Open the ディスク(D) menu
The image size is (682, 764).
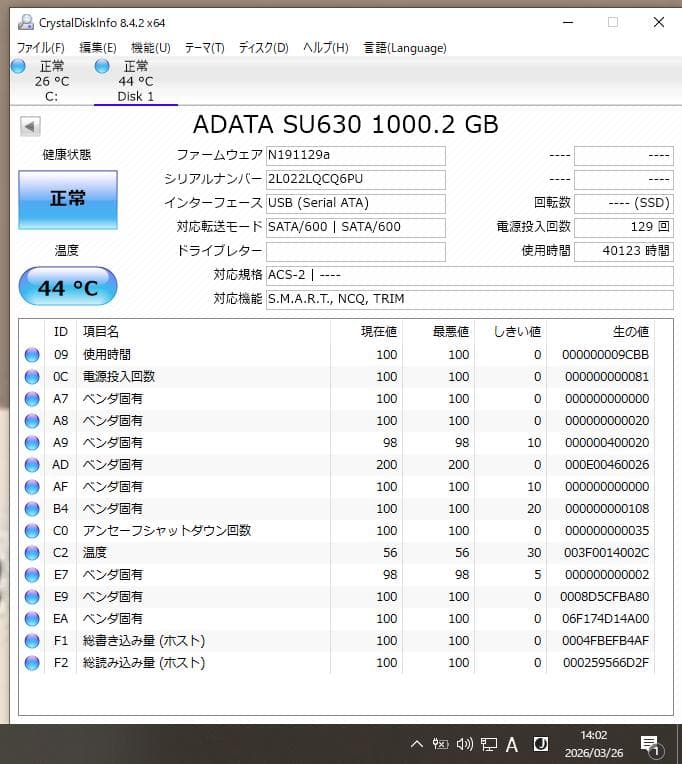click(264, 48)
